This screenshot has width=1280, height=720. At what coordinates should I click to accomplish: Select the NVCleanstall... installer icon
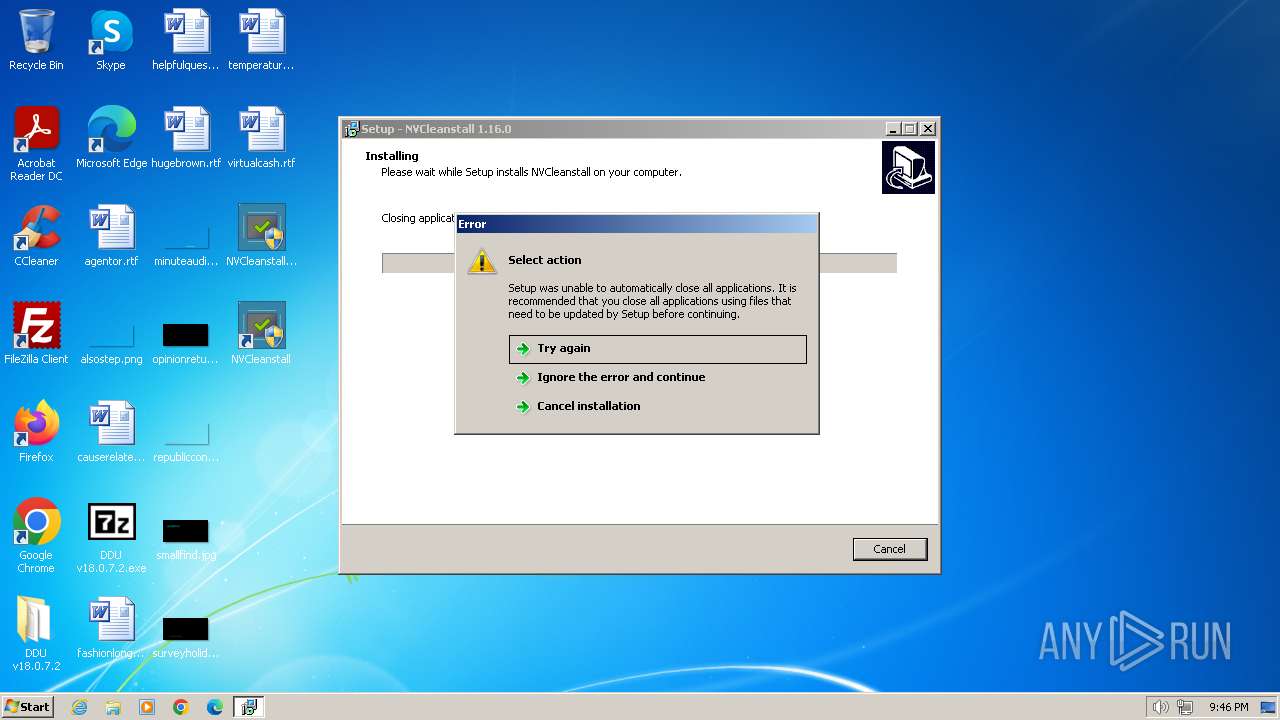(261, 236)
